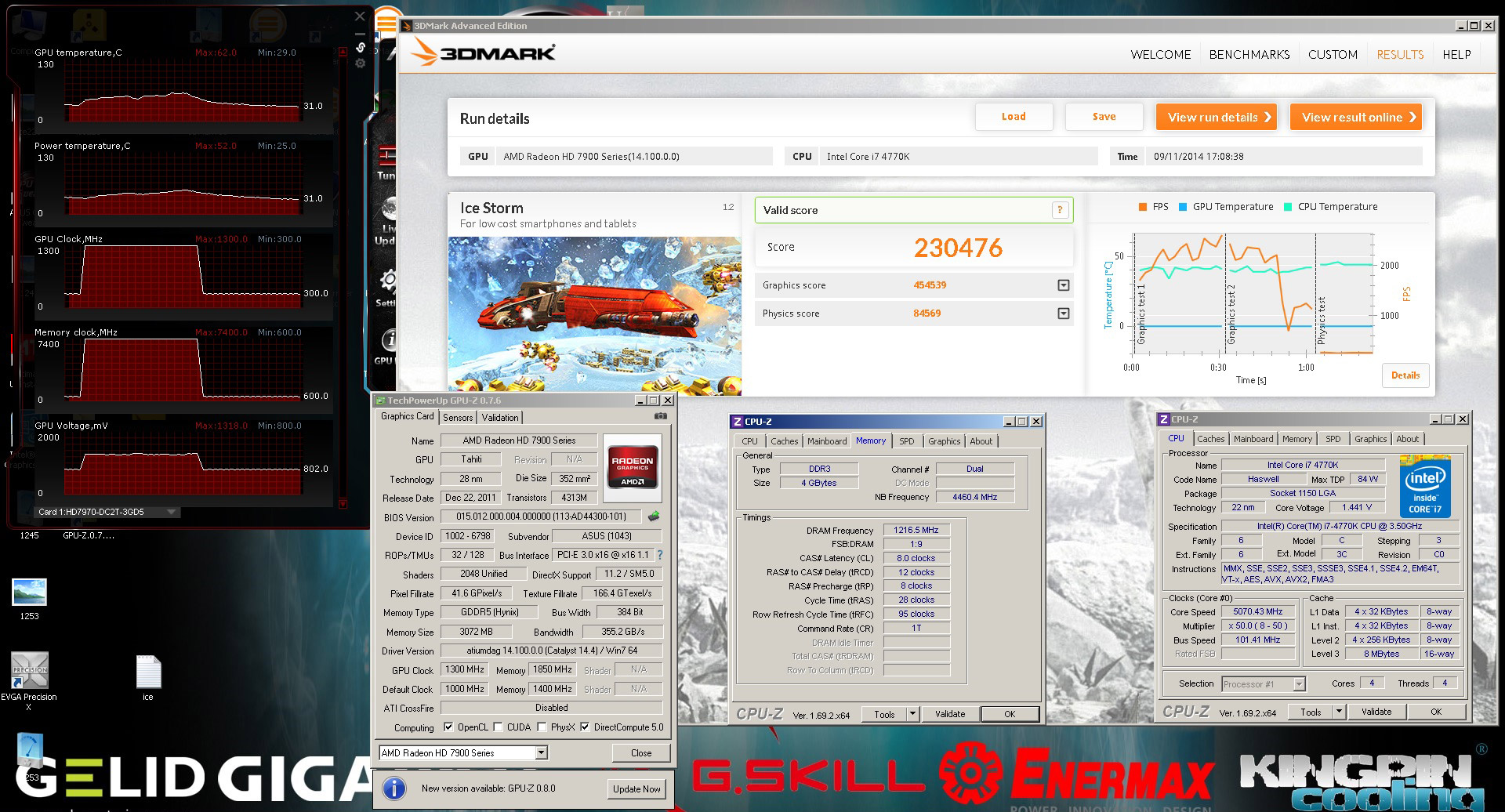
Task: Click the View result online button
Action: 1356,118
